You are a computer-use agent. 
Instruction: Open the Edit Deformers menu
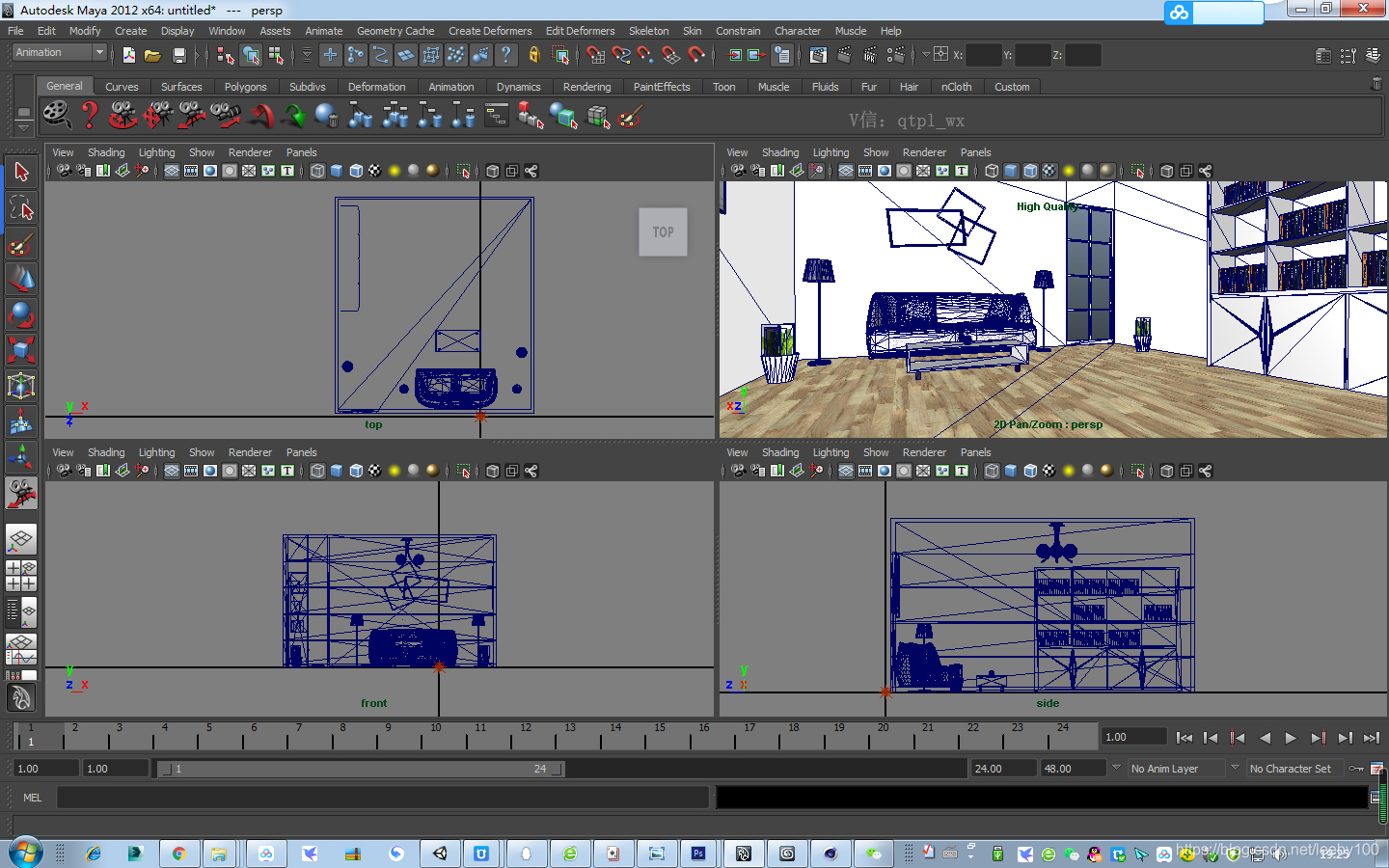580,31
